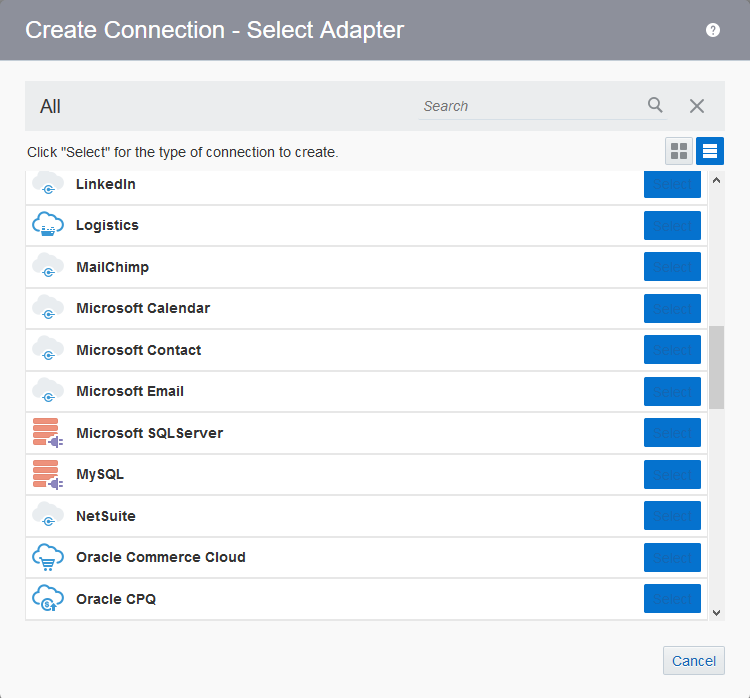Click into the Search field

tap(532, 106)
